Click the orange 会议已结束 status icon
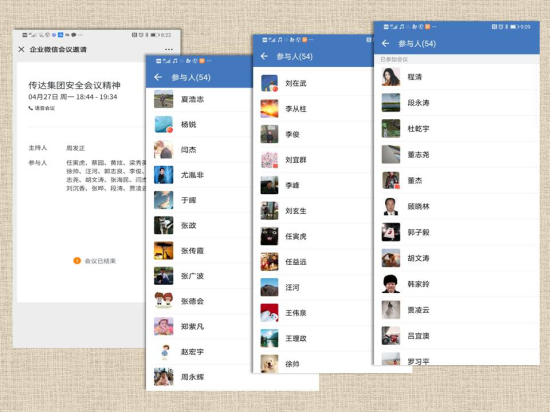Viewport: 550px width, 412px height. coord(77,261)
